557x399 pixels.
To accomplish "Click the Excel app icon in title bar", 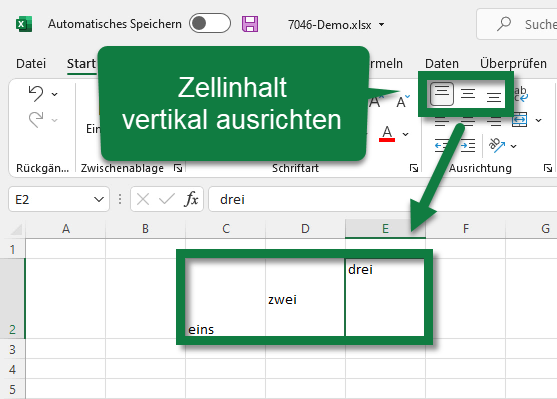I will pos(24,24).
